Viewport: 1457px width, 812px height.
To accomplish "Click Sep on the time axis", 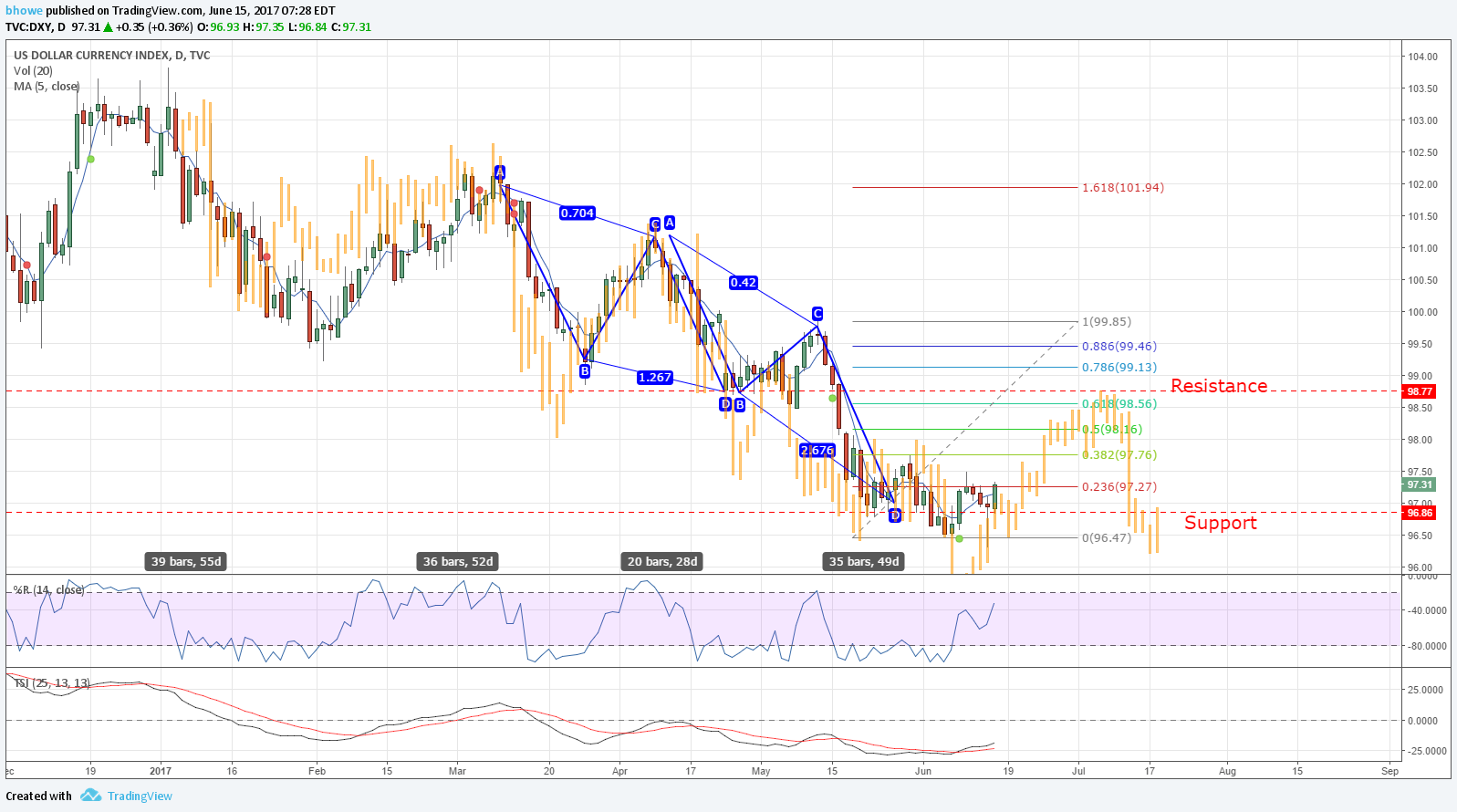I will pos(1389,771).
